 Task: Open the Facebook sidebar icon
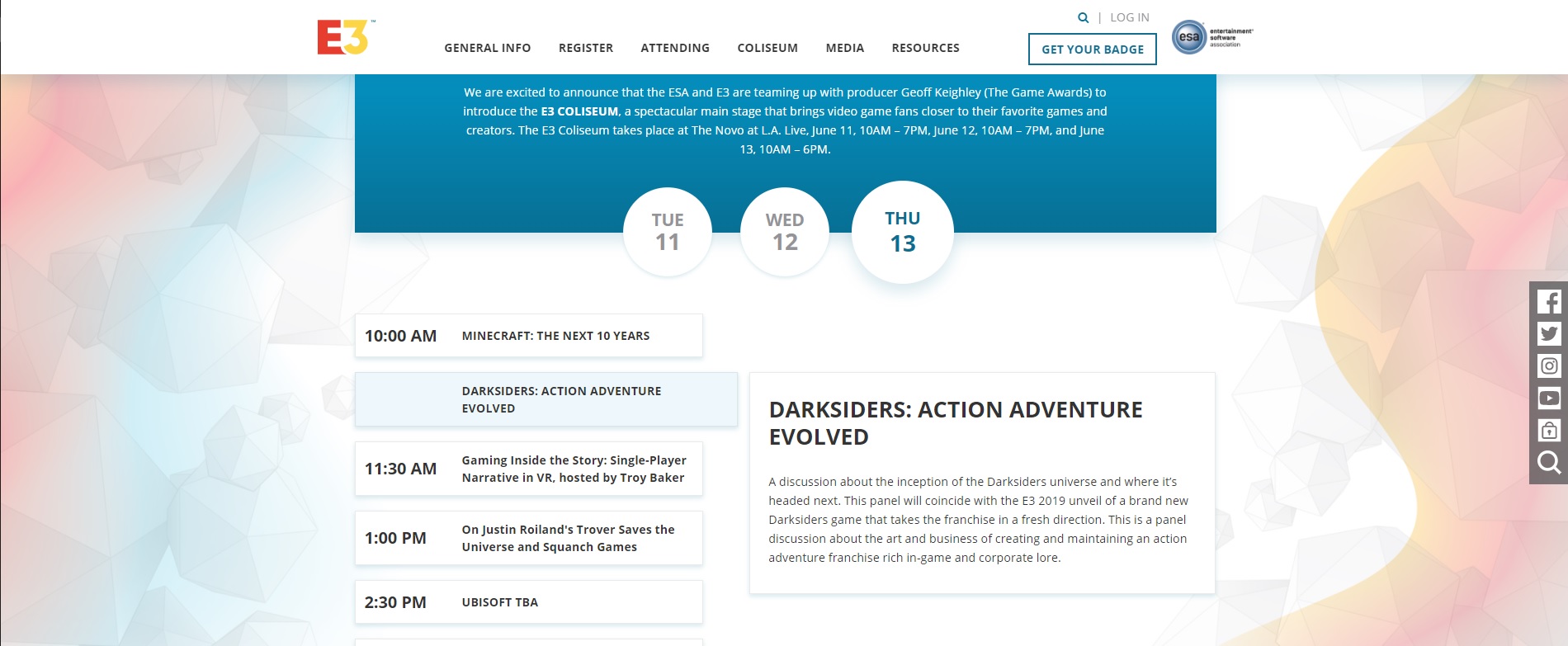point(1549,301)
